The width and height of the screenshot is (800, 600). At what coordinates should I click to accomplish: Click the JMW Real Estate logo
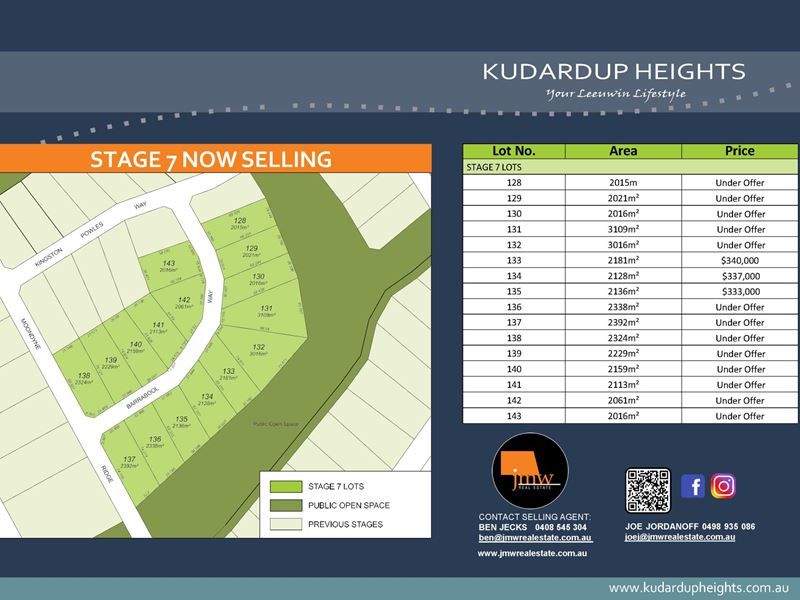(x=530, y=471)
